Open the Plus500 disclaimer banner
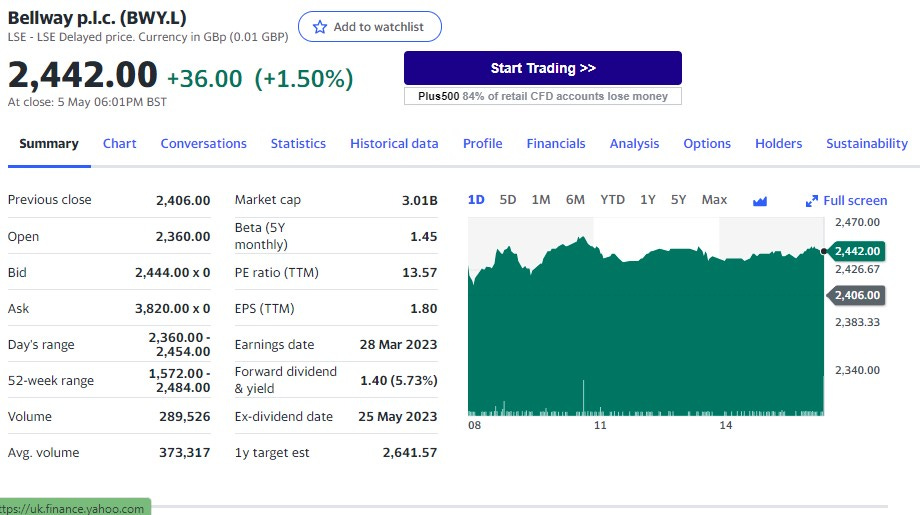The width and height of the screenshot is (920, 515). pos(543,96)
